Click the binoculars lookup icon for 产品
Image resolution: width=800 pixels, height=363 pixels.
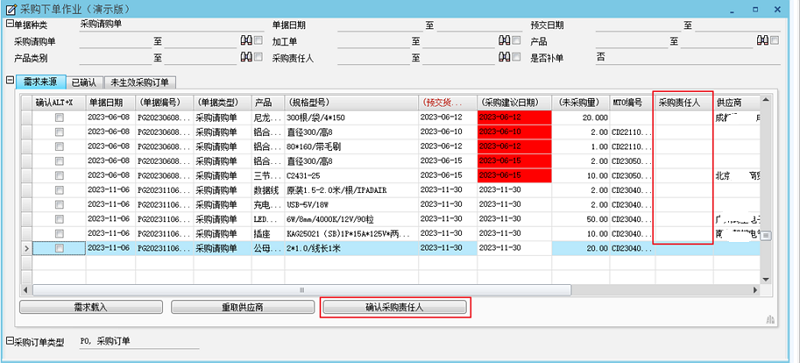[x=763, y=41]
